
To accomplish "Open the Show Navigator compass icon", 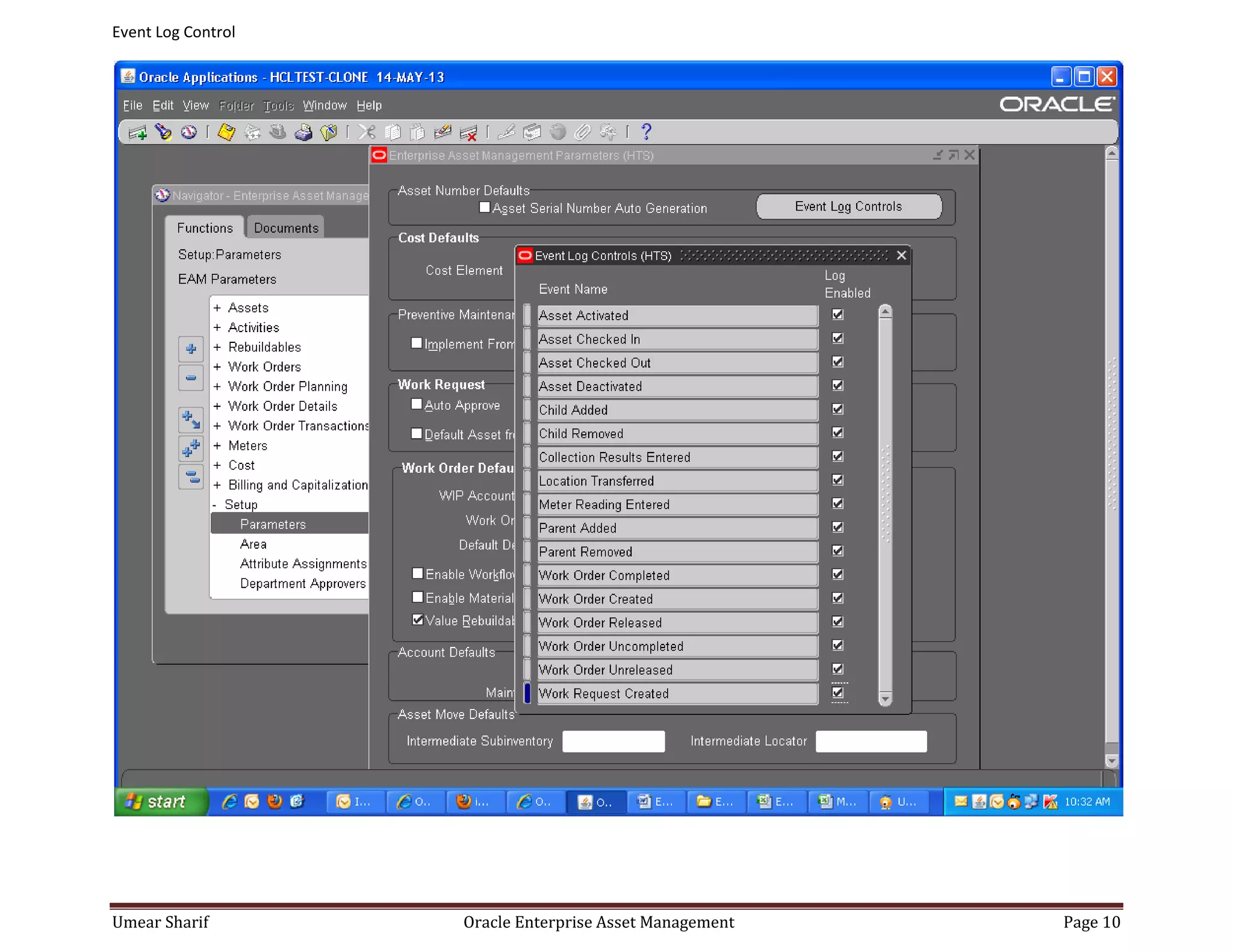I will tap(189, 132).
